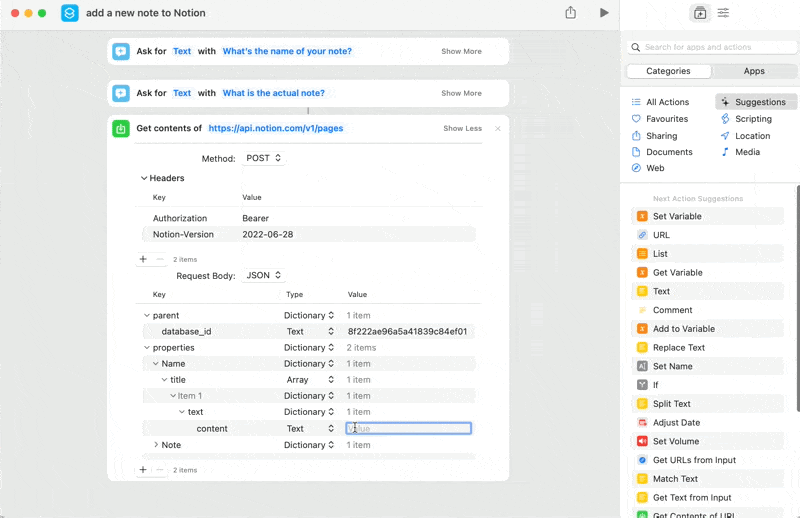Image resolution: width=800 pixels, height=518 pixels.
Task: Run the shortcut with the play button
Action: pyautogui.click(x=604, y=13)
